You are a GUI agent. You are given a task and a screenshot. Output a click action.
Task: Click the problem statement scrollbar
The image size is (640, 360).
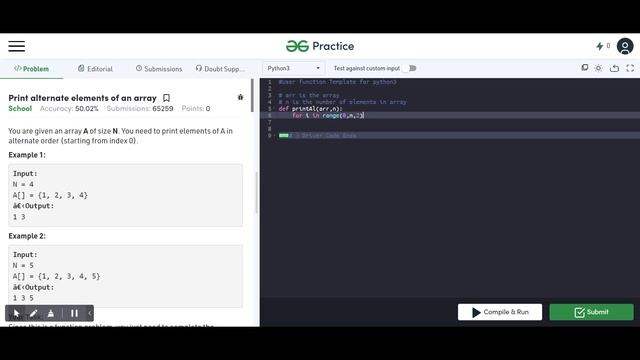click(x=252, y=96)
